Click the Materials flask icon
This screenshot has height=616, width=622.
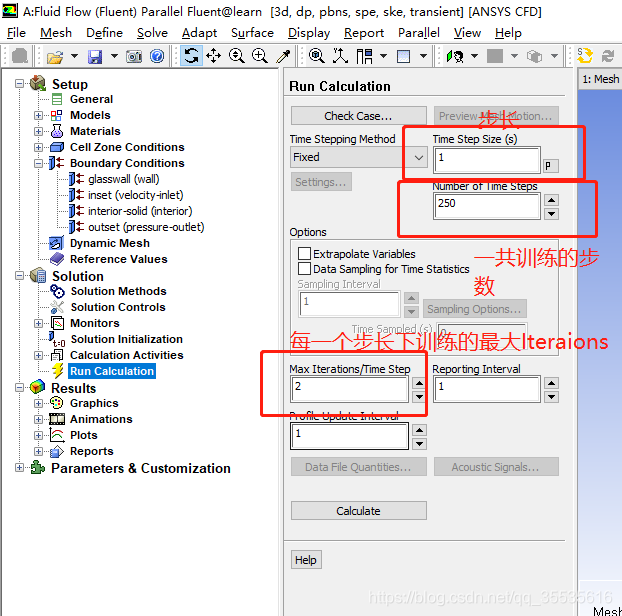[57, 131]
